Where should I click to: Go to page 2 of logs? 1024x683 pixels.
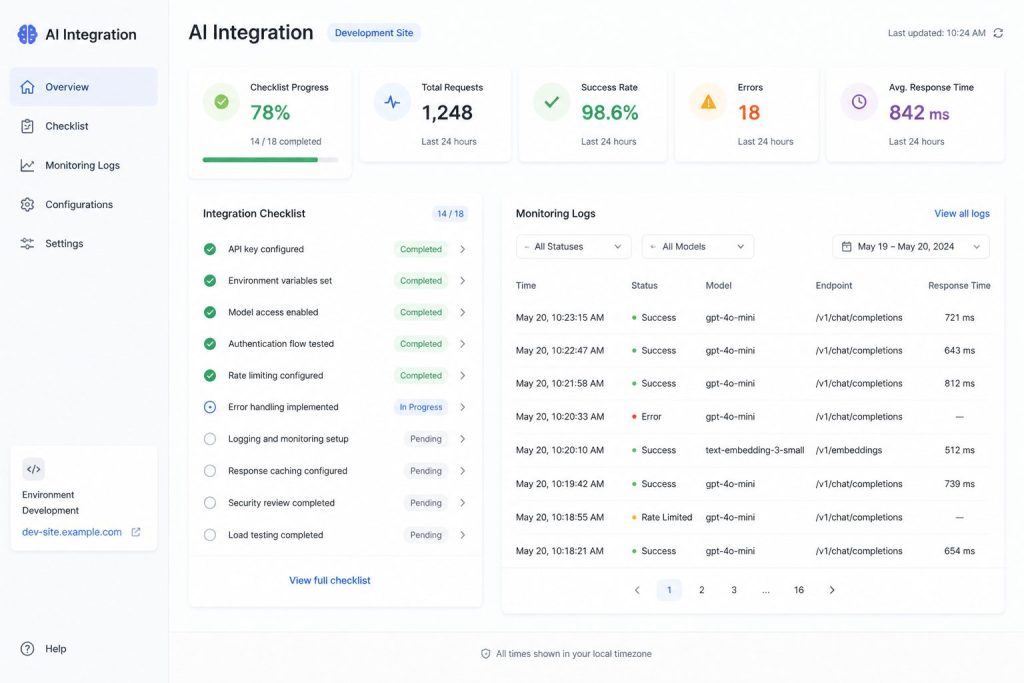coord(701,590)
